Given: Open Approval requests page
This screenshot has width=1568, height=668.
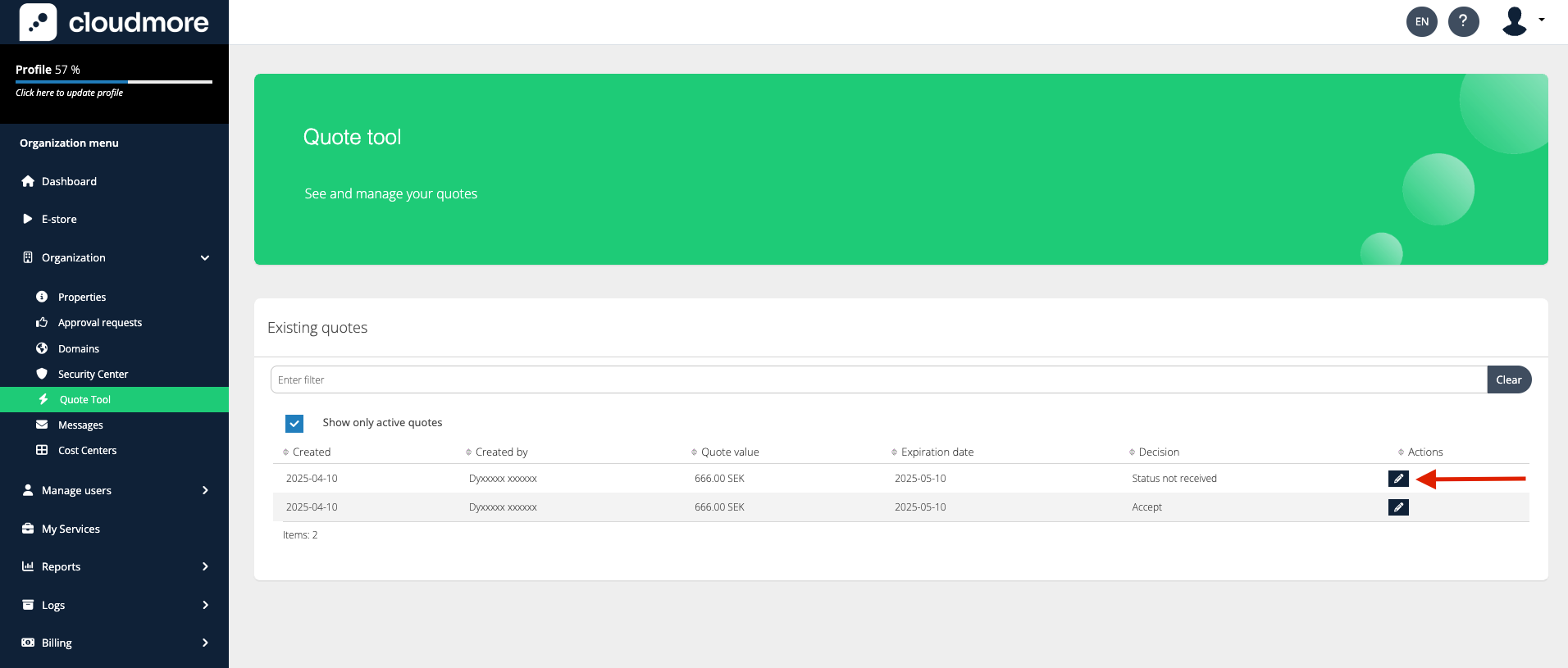Looking at the screenshot, I should [x=99, y=323].
